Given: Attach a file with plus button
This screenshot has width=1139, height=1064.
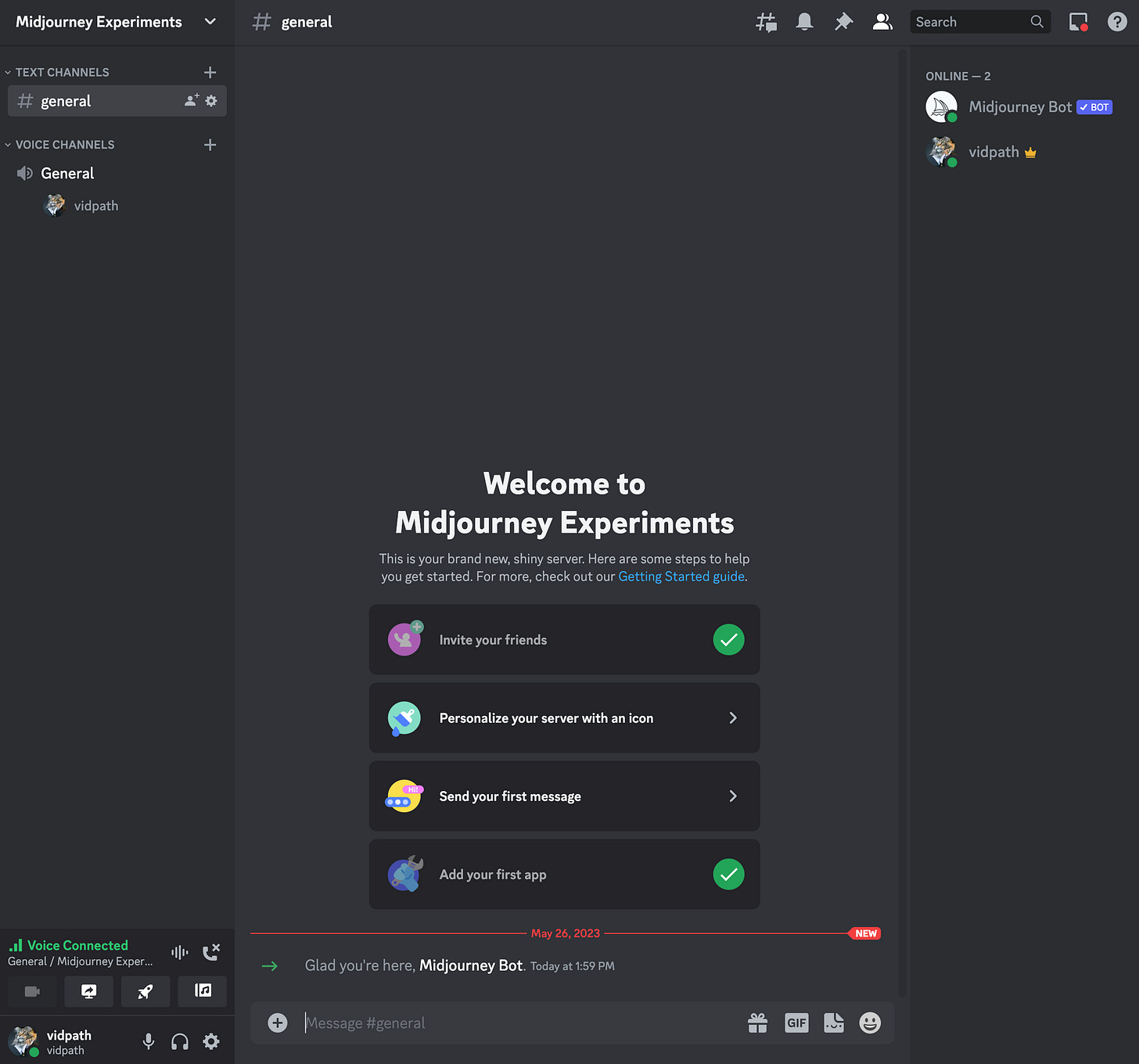Looking at the screenshot, I should tap(278, 1023).
